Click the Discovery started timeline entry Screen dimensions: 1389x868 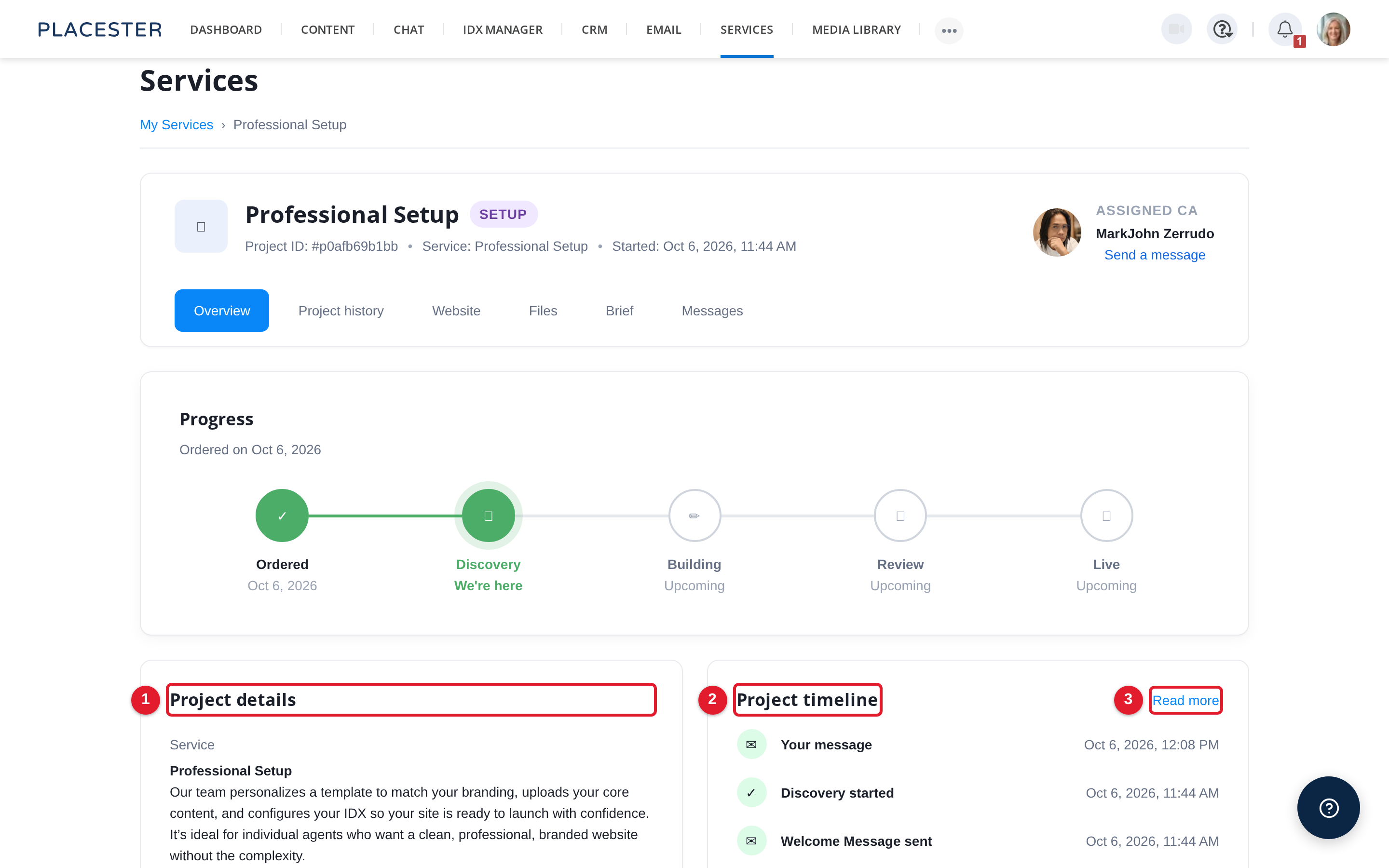point(978,793)
